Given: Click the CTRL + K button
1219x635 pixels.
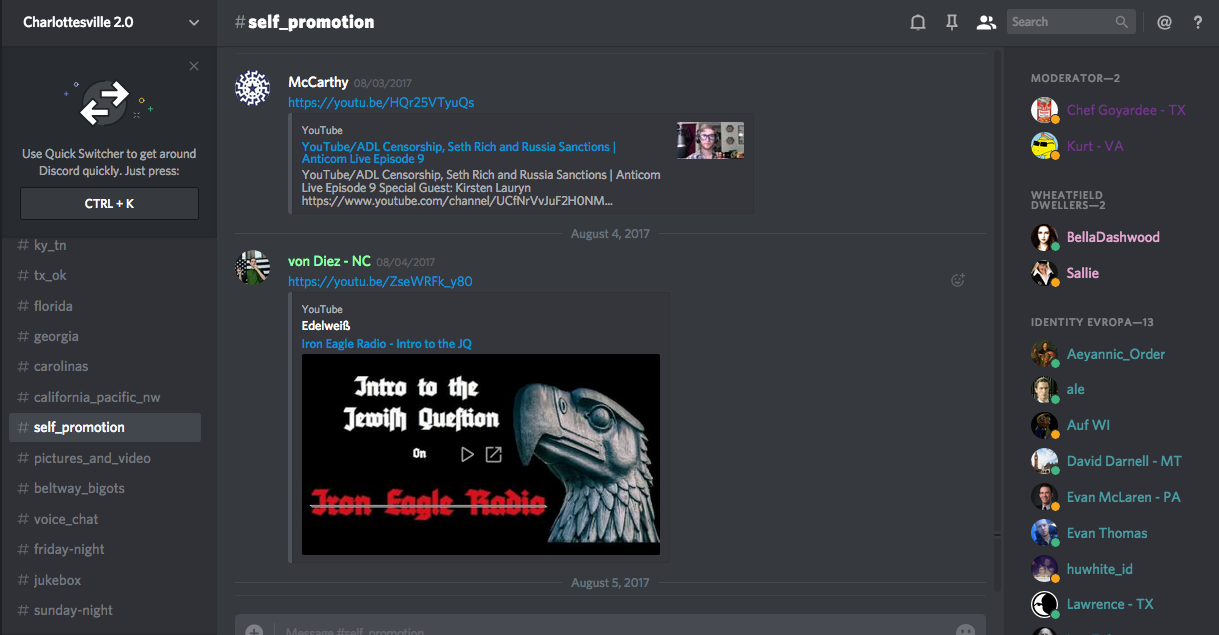Looking at the screenshot, I should (109, 203).
